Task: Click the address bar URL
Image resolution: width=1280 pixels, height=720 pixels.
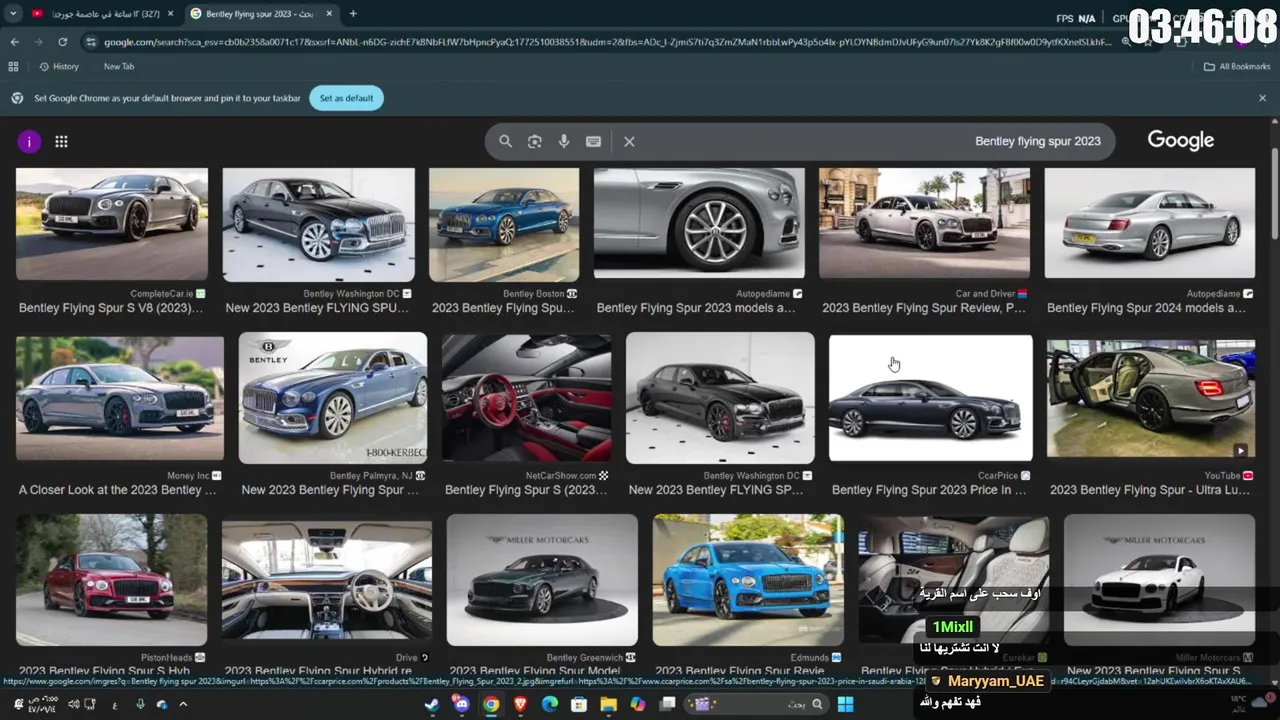Action: point(607,42)
